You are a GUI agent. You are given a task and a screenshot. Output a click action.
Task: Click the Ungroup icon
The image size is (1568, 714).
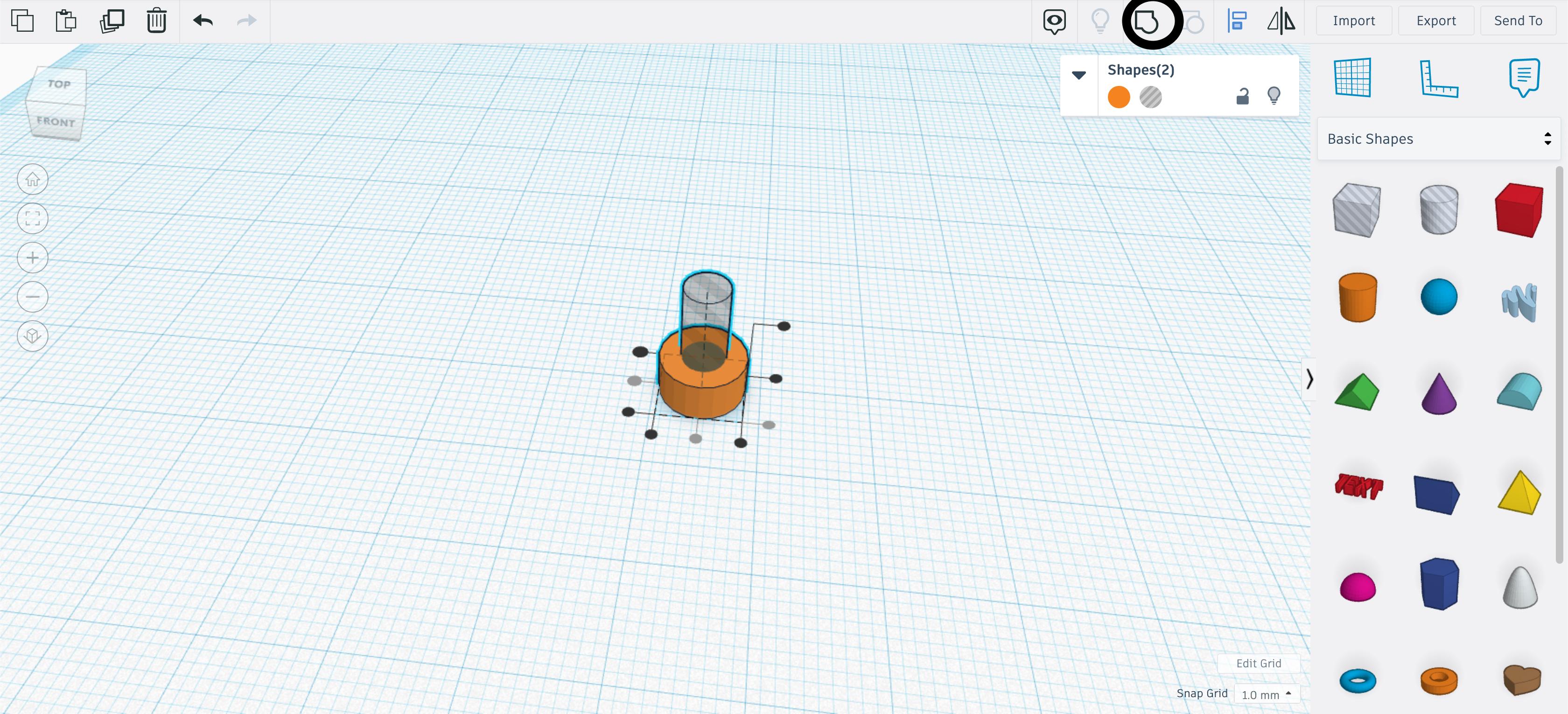click(1194, 22)
